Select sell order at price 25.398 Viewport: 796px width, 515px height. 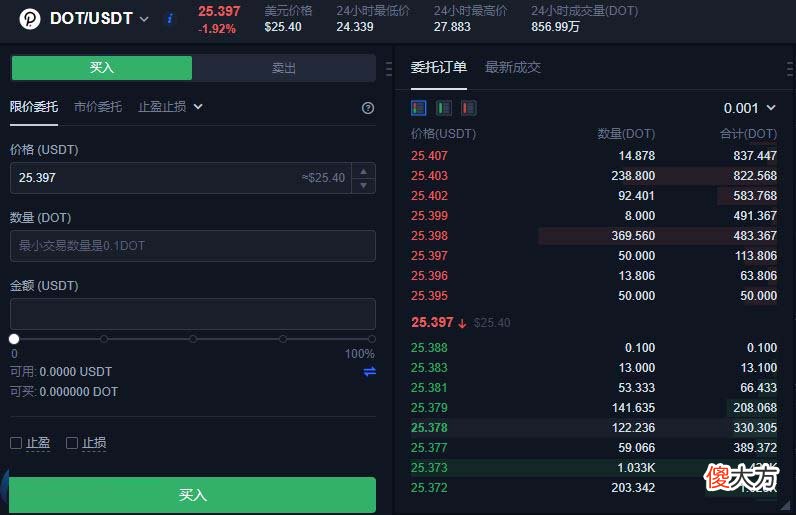[593, 236]
